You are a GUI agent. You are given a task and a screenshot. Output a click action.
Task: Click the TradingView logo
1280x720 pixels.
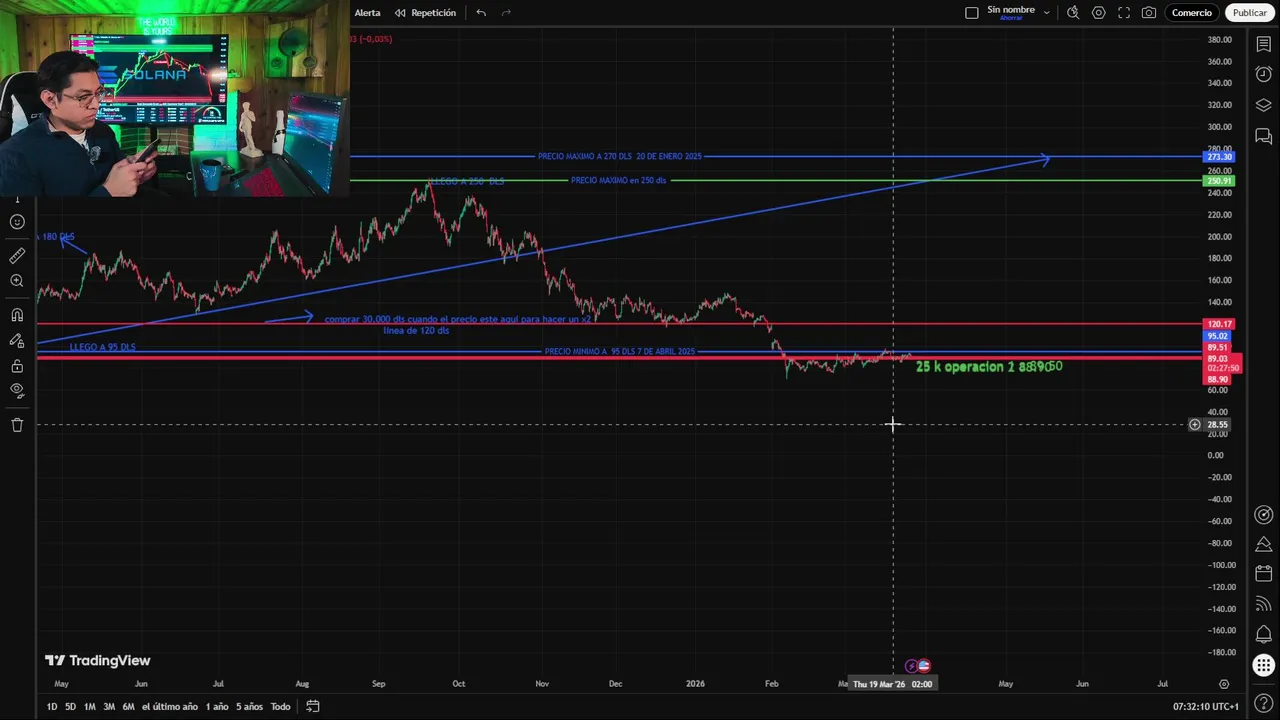97,661
